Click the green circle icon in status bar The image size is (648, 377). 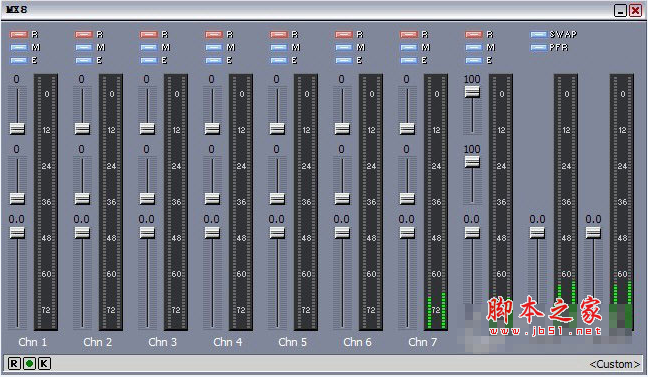[x=29, y=364]
